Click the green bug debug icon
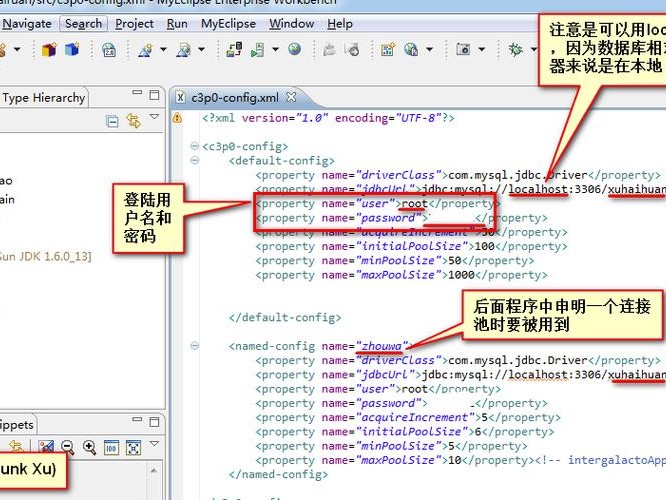The image size is (666, 500). point(516,50)
